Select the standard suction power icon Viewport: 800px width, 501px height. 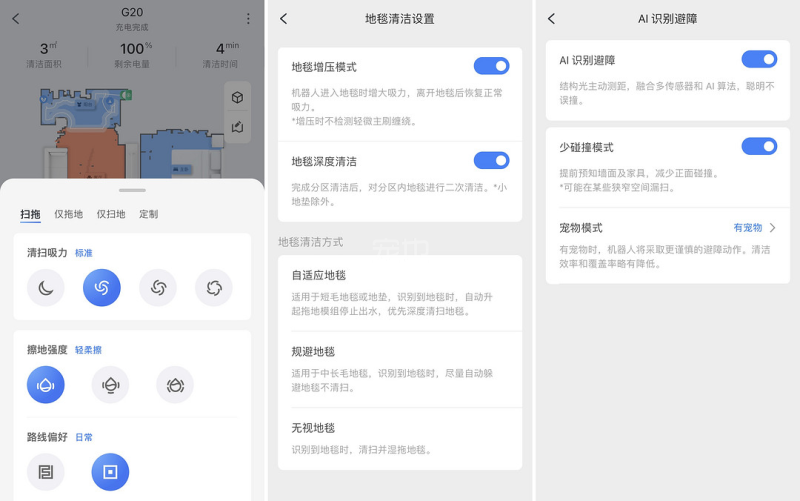[x=102, y=288]
